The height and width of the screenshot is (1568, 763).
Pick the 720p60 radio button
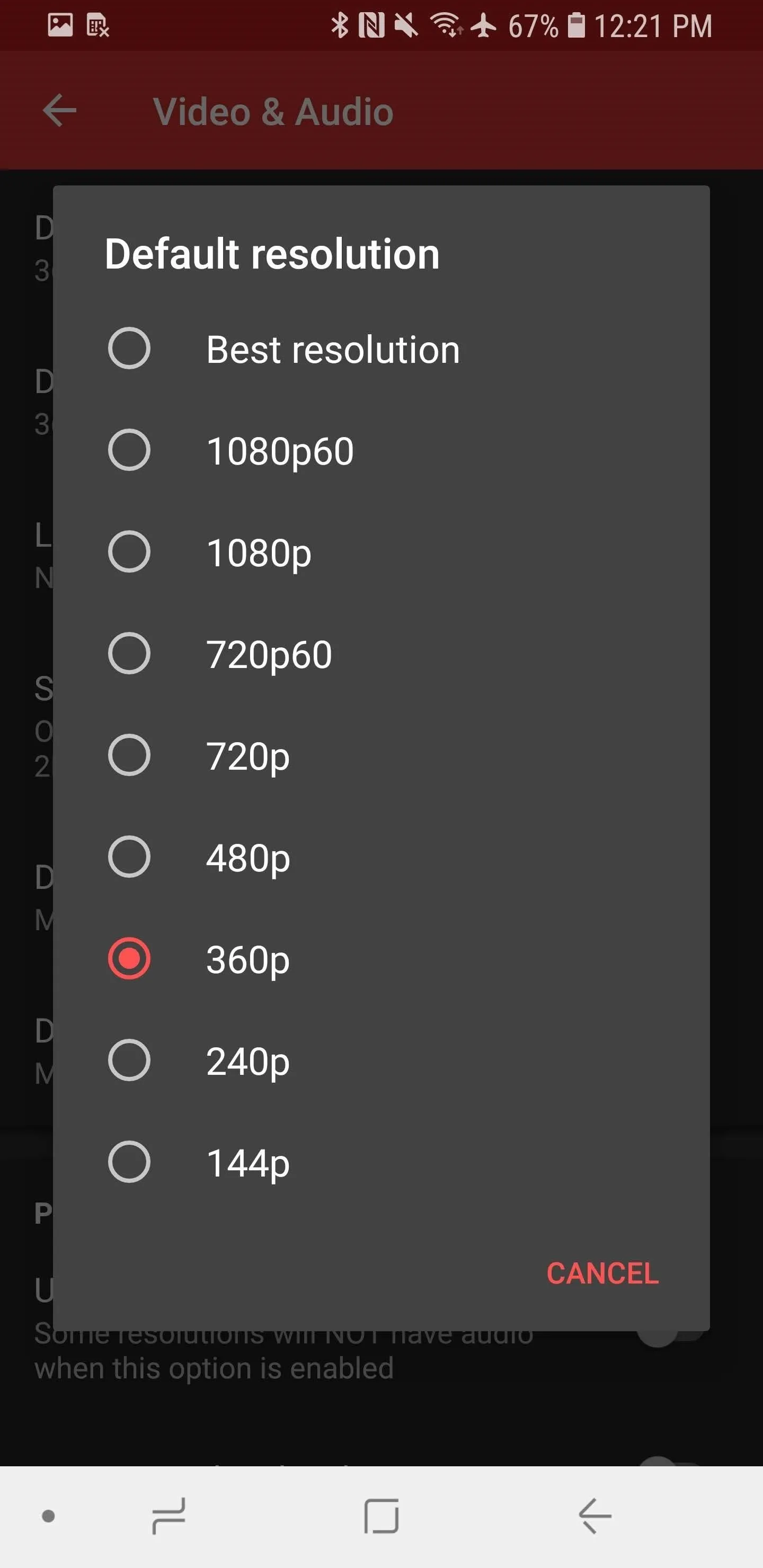129,654
